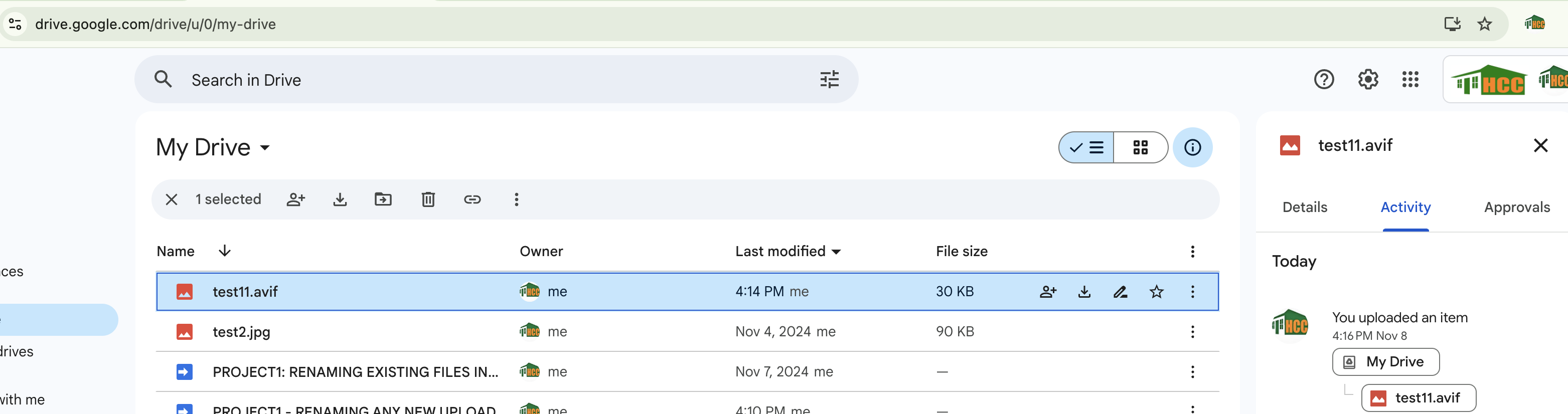
Task: Download the selected file from toolbar
Action: click(x=340, y=199)
